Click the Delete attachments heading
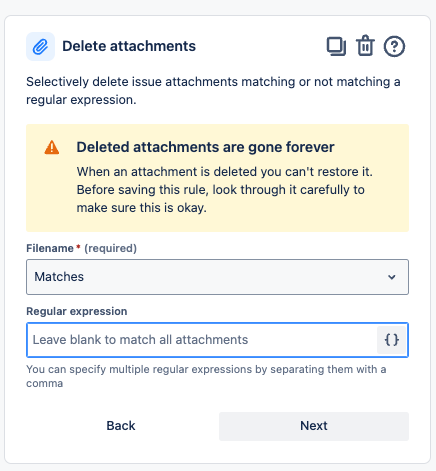This screenshot has height=471, width=436. click(x=129, y=46)
